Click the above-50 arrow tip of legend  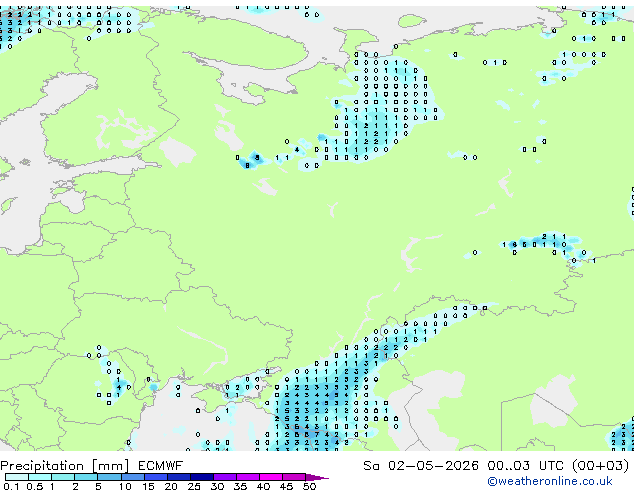pos(317,477)
